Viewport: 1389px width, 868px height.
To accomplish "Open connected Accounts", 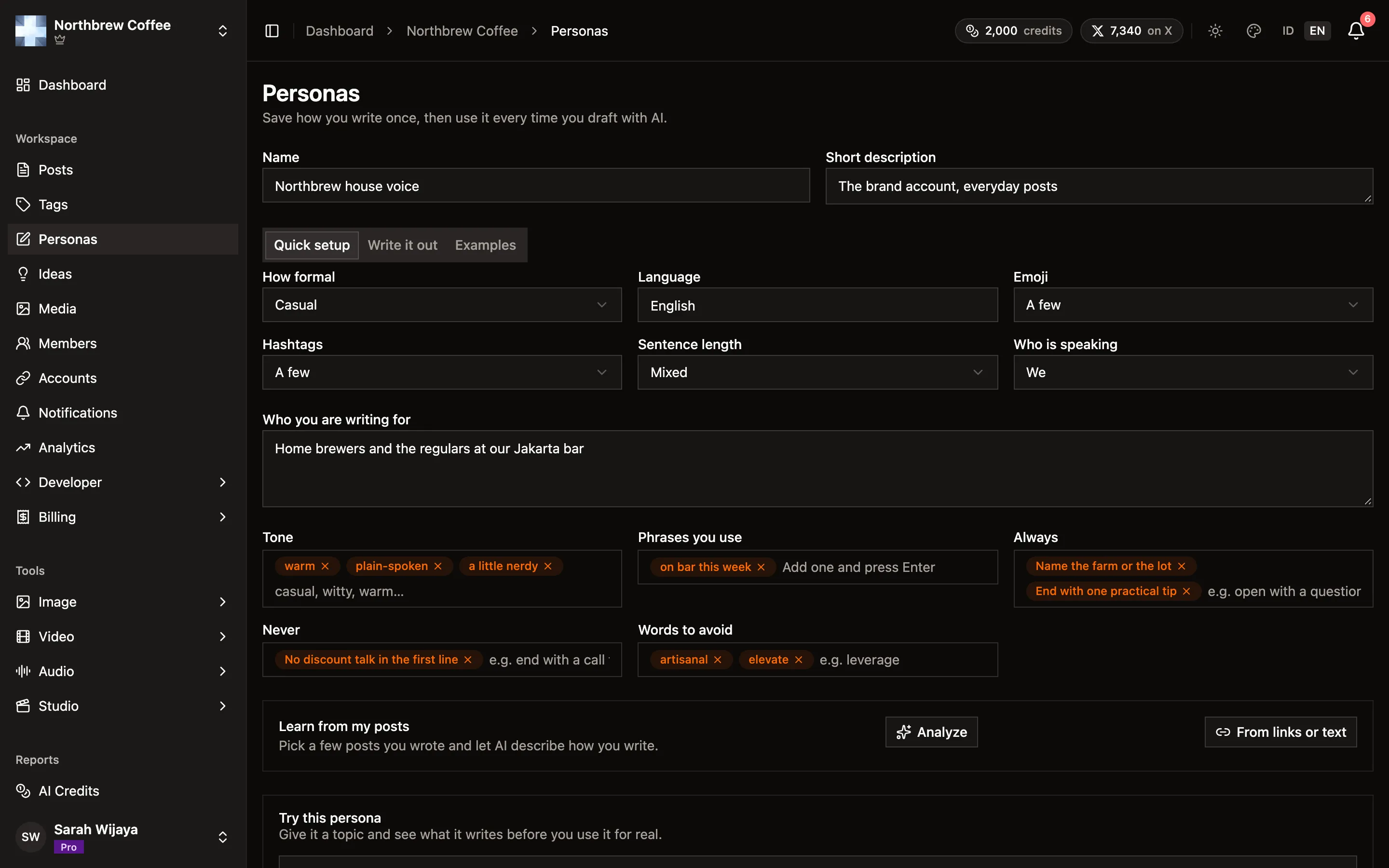I will (123, 379).
